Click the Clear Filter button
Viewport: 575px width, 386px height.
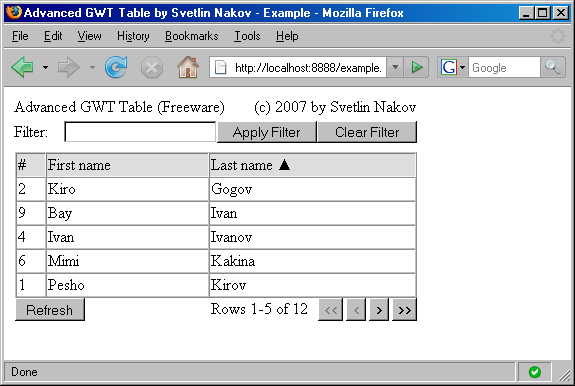click(367, 132)
